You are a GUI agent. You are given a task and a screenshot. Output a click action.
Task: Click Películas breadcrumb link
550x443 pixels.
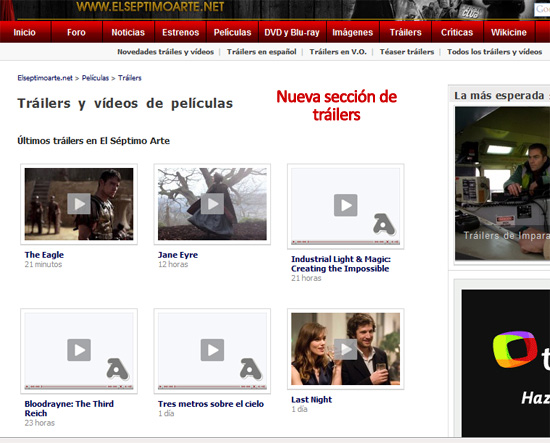pyautogui.click(x=95, y=78)
